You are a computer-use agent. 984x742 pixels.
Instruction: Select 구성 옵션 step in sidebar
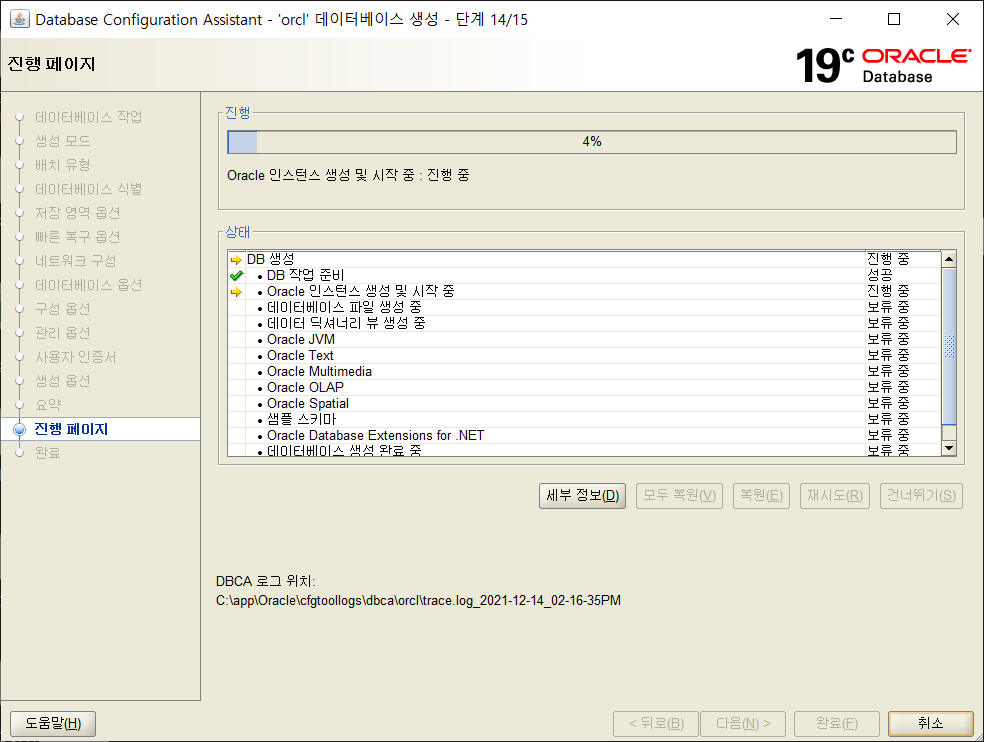coord(63,309)
